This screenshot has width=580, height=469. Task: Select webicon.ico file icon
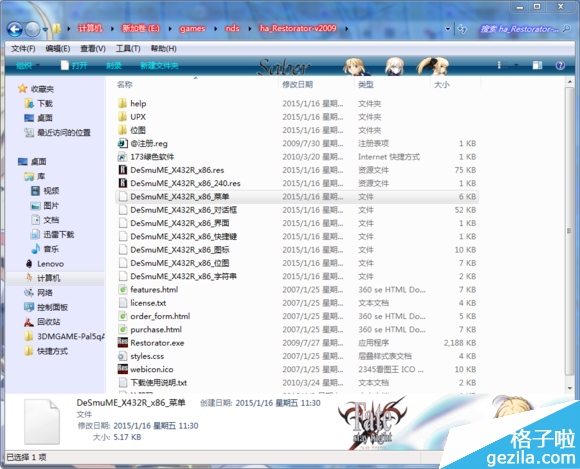point(122,369)
